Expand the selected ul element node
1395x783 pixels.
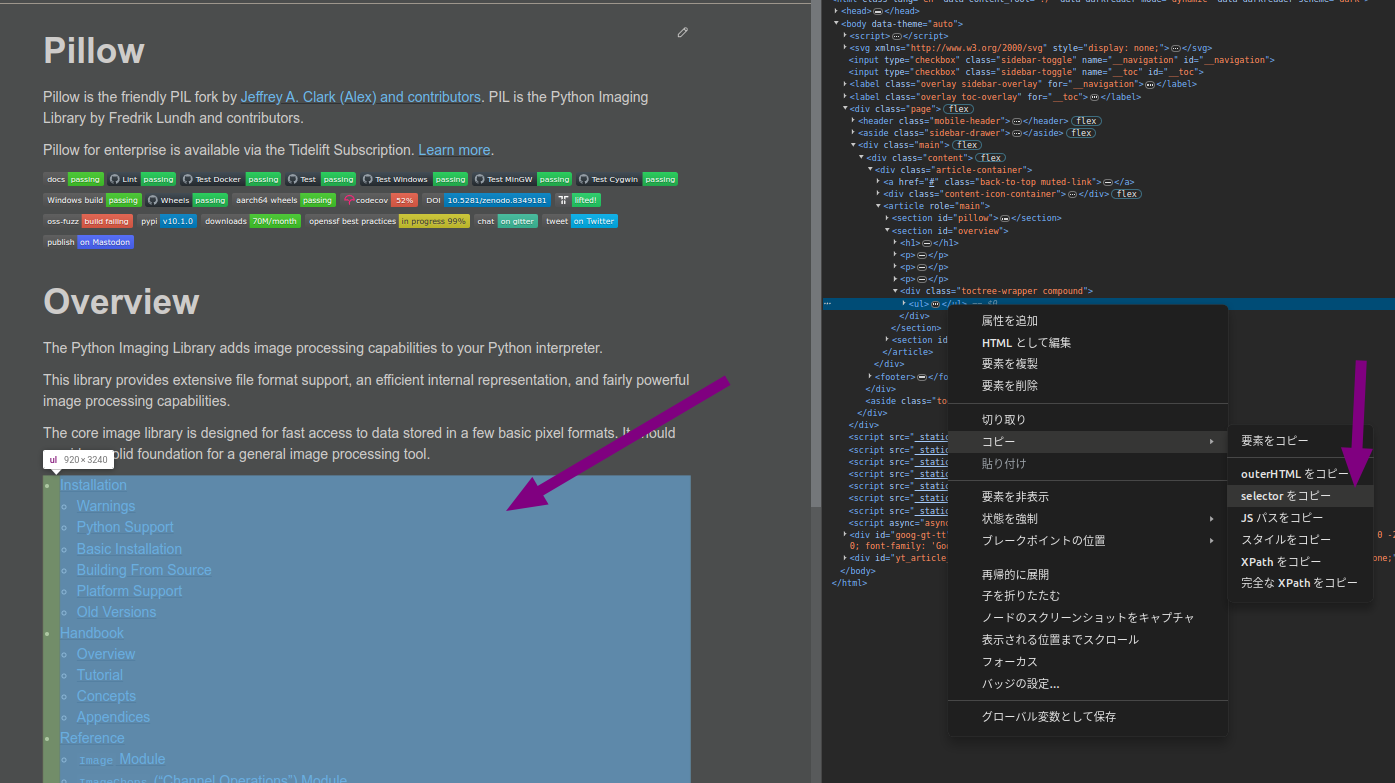tap(904, 303)
